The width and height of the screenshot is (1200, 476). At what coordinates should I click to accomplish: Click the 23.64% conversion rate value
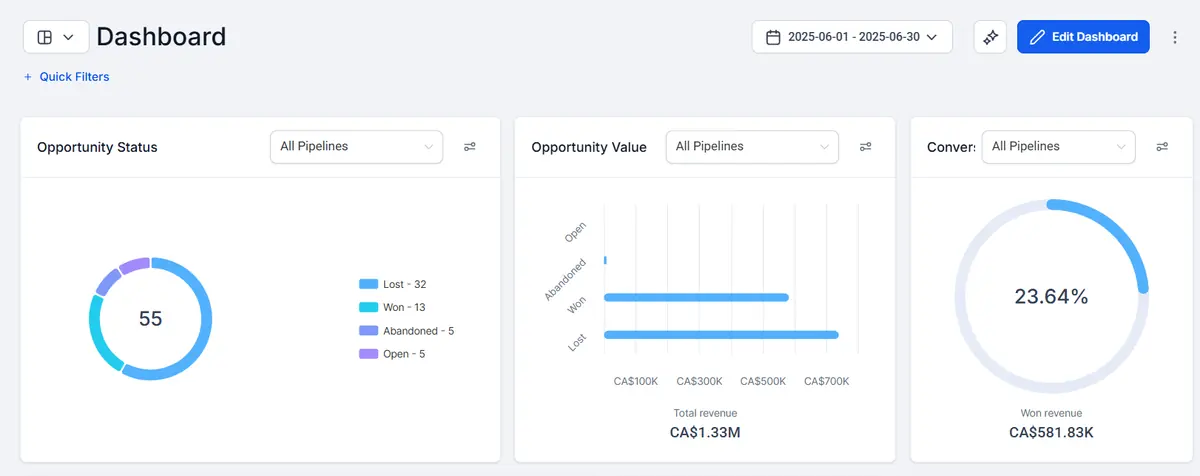point(1051,297)
